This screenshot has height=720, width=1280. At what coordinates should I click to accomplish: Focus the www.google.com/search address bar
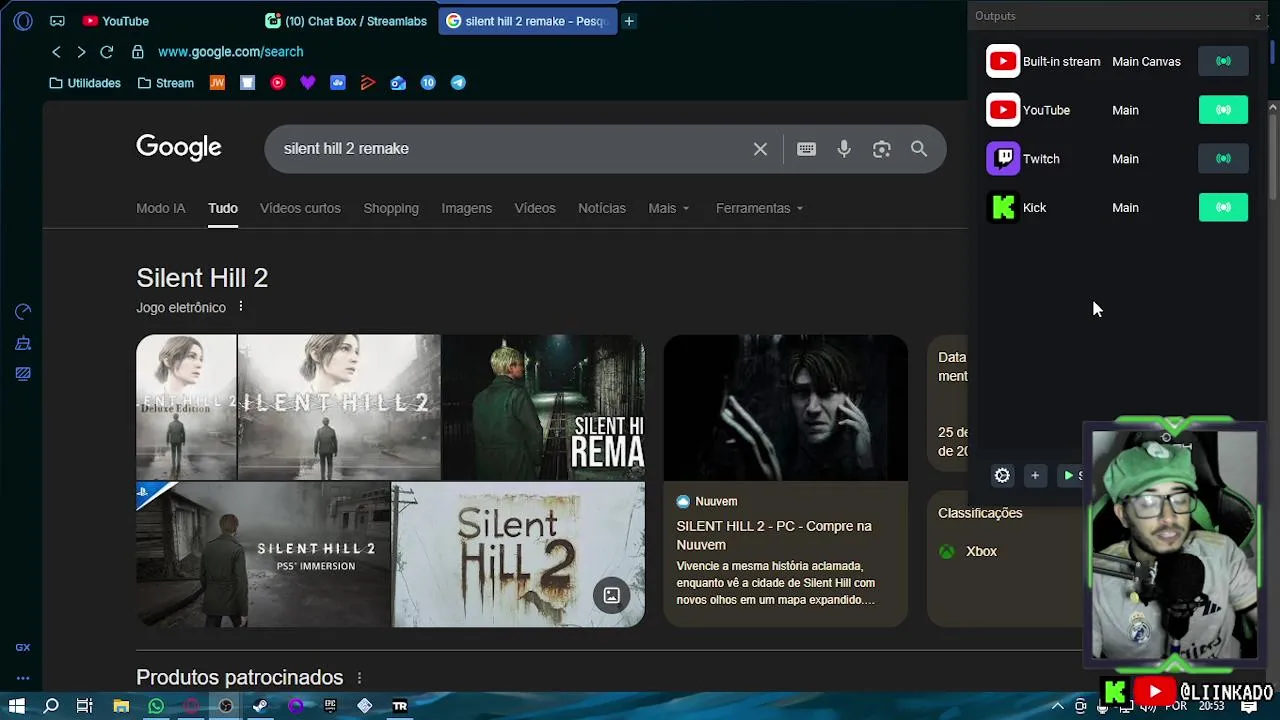tap(231, 52)
